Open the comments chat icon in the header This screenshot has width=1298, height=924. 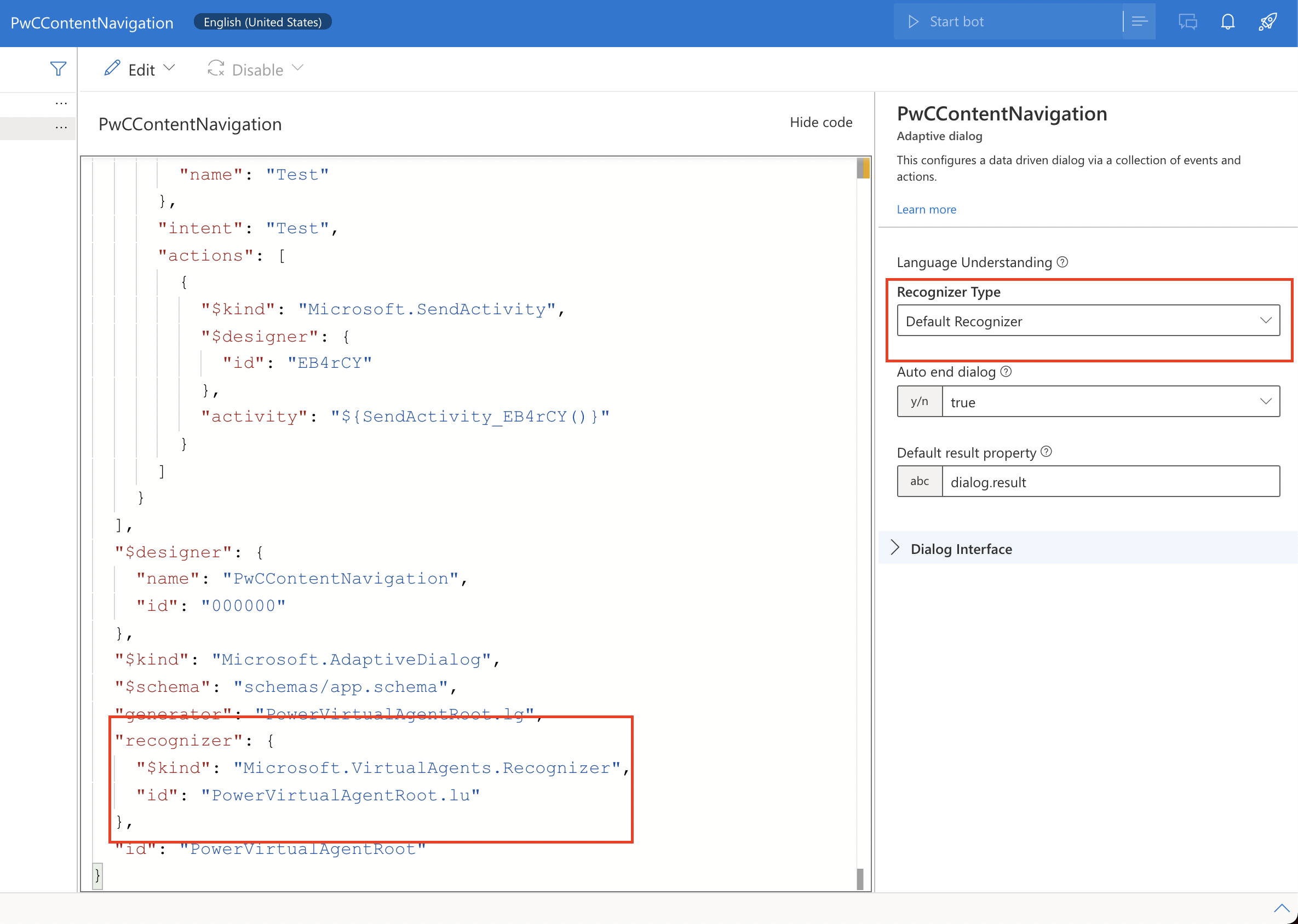pyautogui.click(x=1187, y=21)
